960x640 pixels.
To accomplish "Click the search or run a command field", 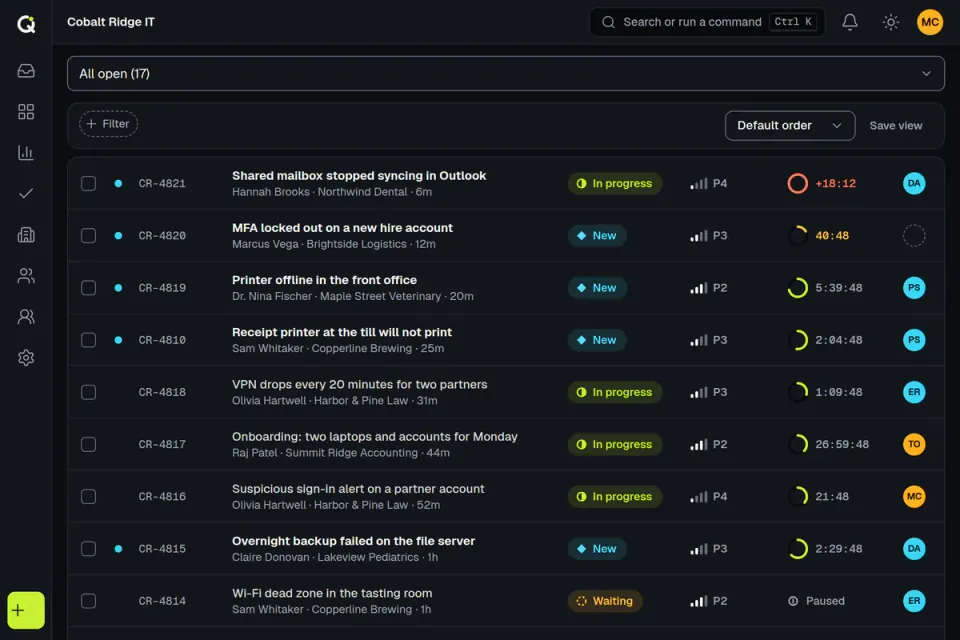I will point(707,22).
